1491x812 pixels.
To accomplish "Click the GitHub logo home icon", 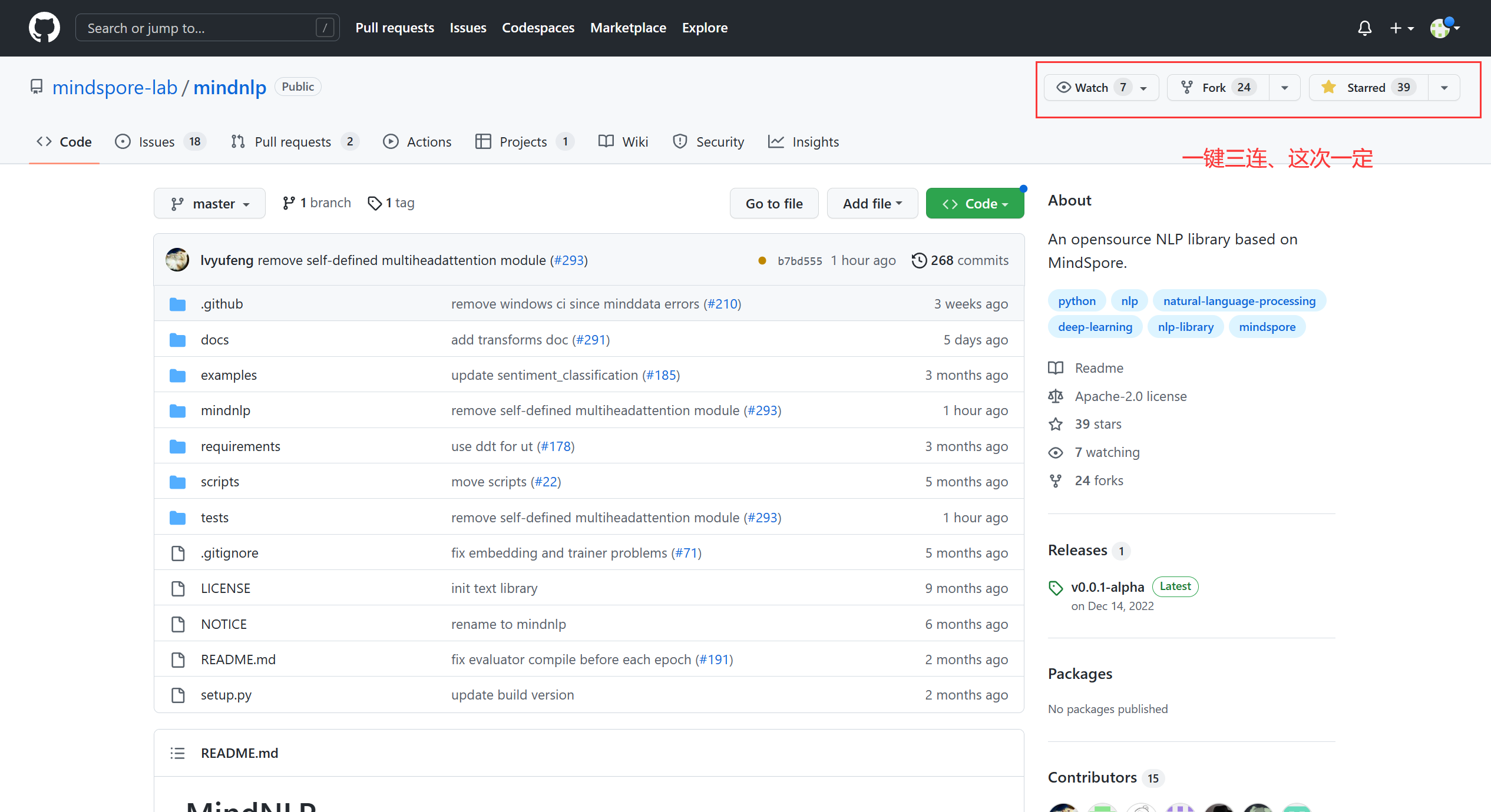I will click(x=44, y=28).
